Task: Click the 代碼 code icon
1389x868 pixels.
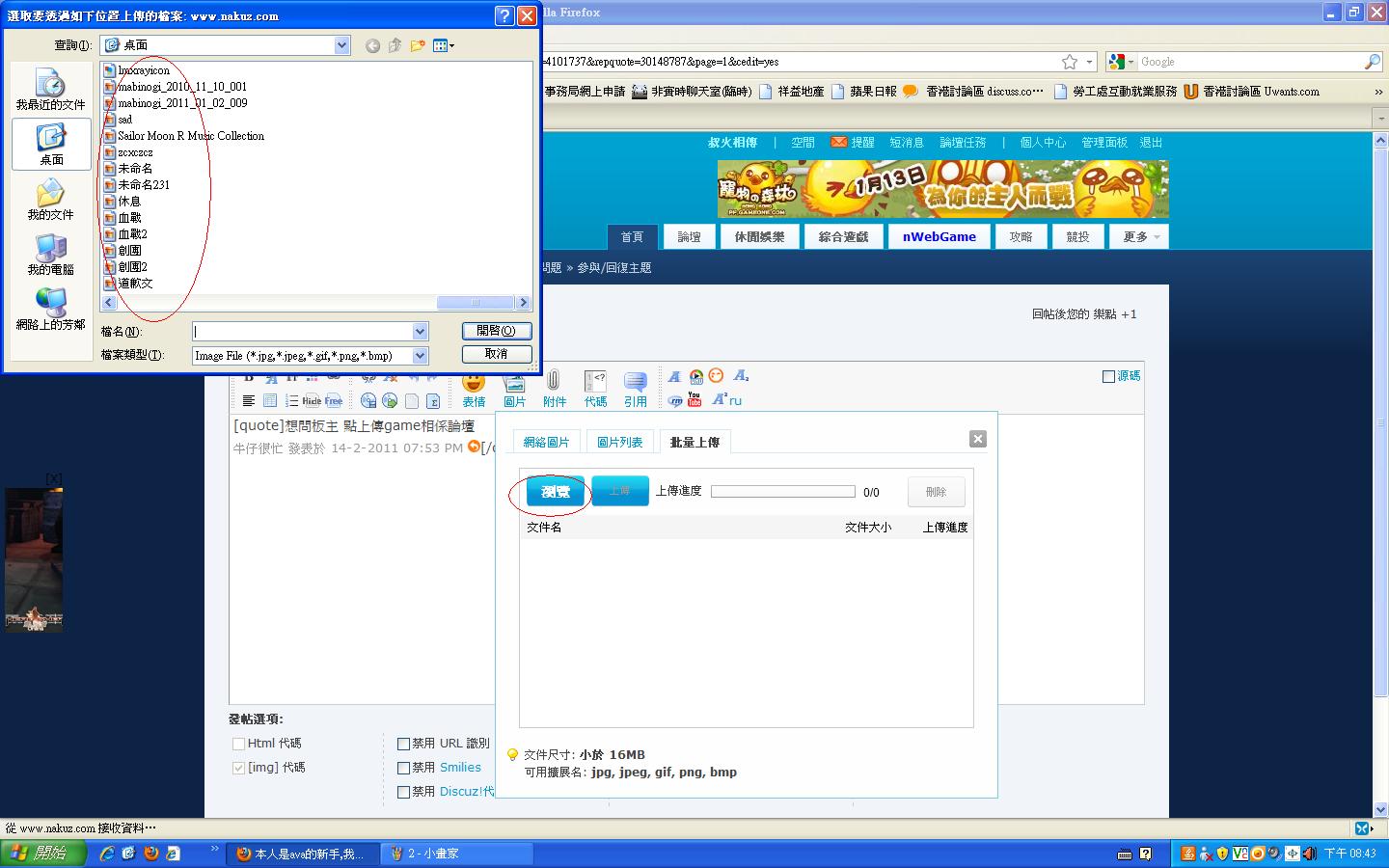Action: click(x=595, y=388)
